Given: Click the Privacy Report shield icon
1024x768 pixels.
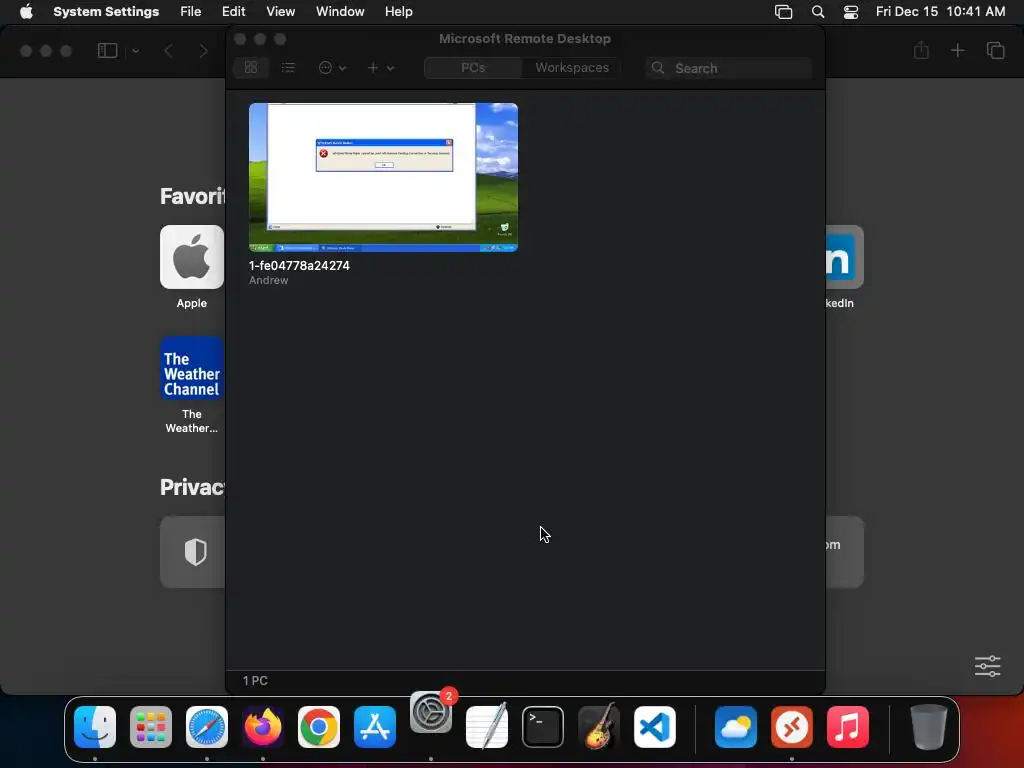Looking at the screenshot, I should pyautogui.click(x=195, y=552).
